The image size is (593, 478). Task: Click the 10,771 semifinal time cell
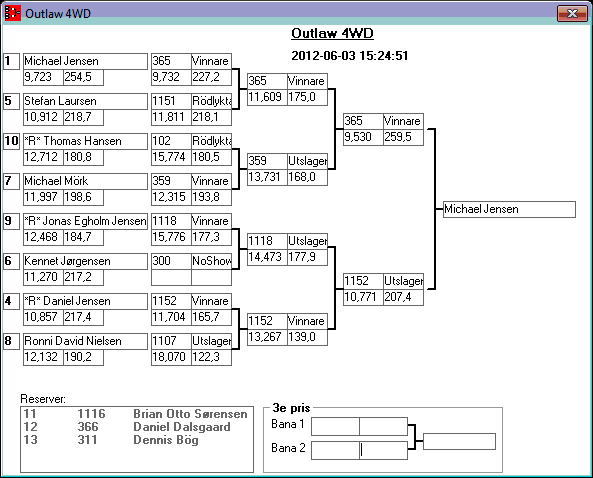tap(363, 297)
